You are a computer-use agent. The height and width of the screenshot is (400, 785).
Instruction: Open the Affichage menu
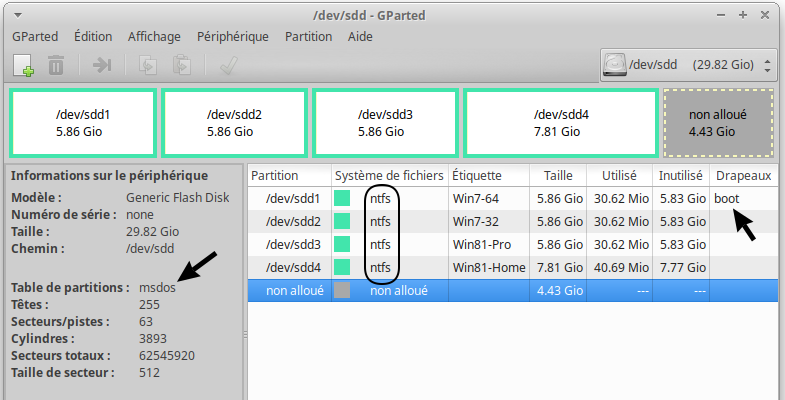(x=154, y=37)
